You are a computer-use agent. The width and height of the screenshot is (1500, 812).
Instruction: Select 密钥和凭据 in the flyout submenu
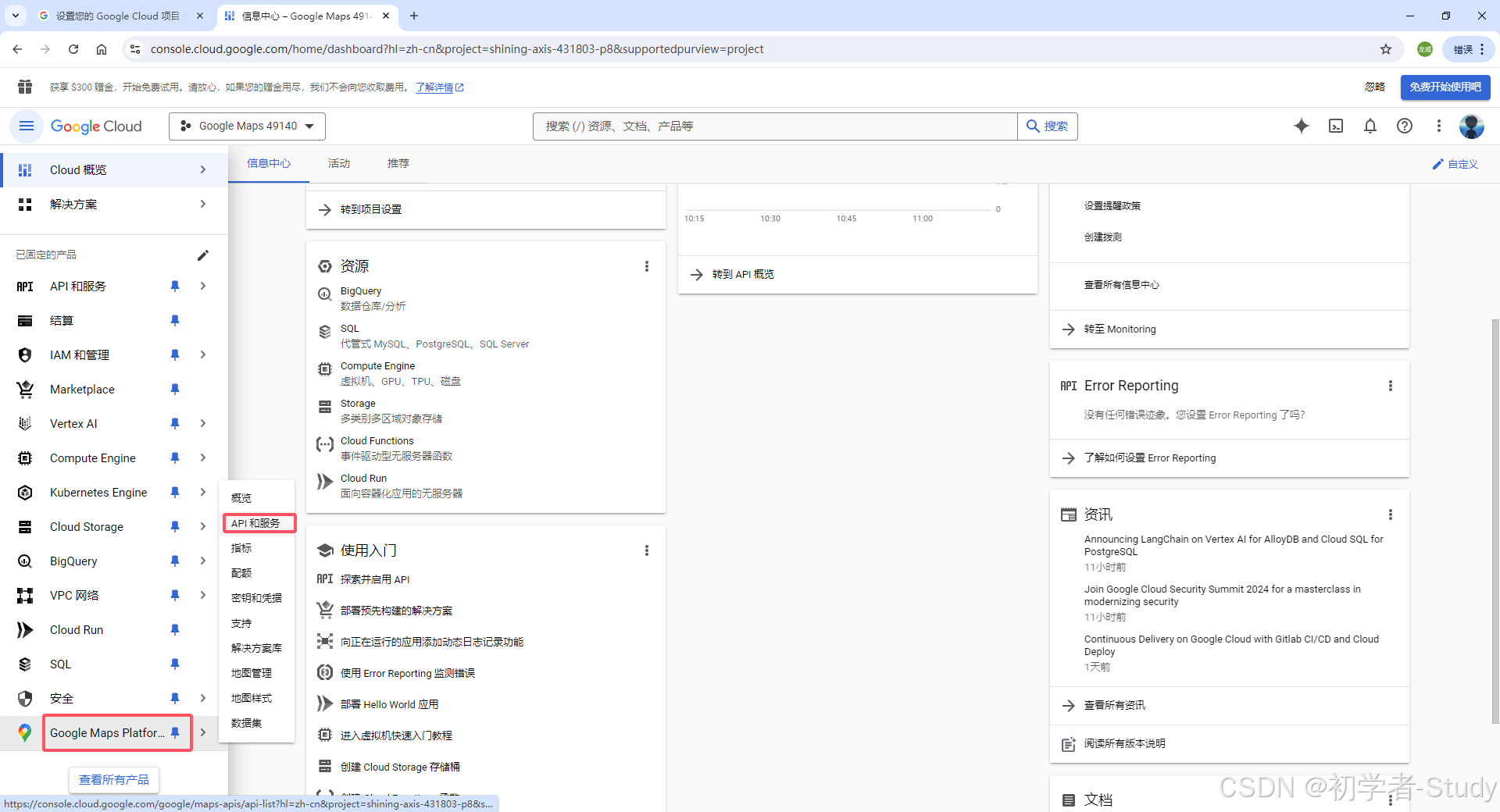257,598
